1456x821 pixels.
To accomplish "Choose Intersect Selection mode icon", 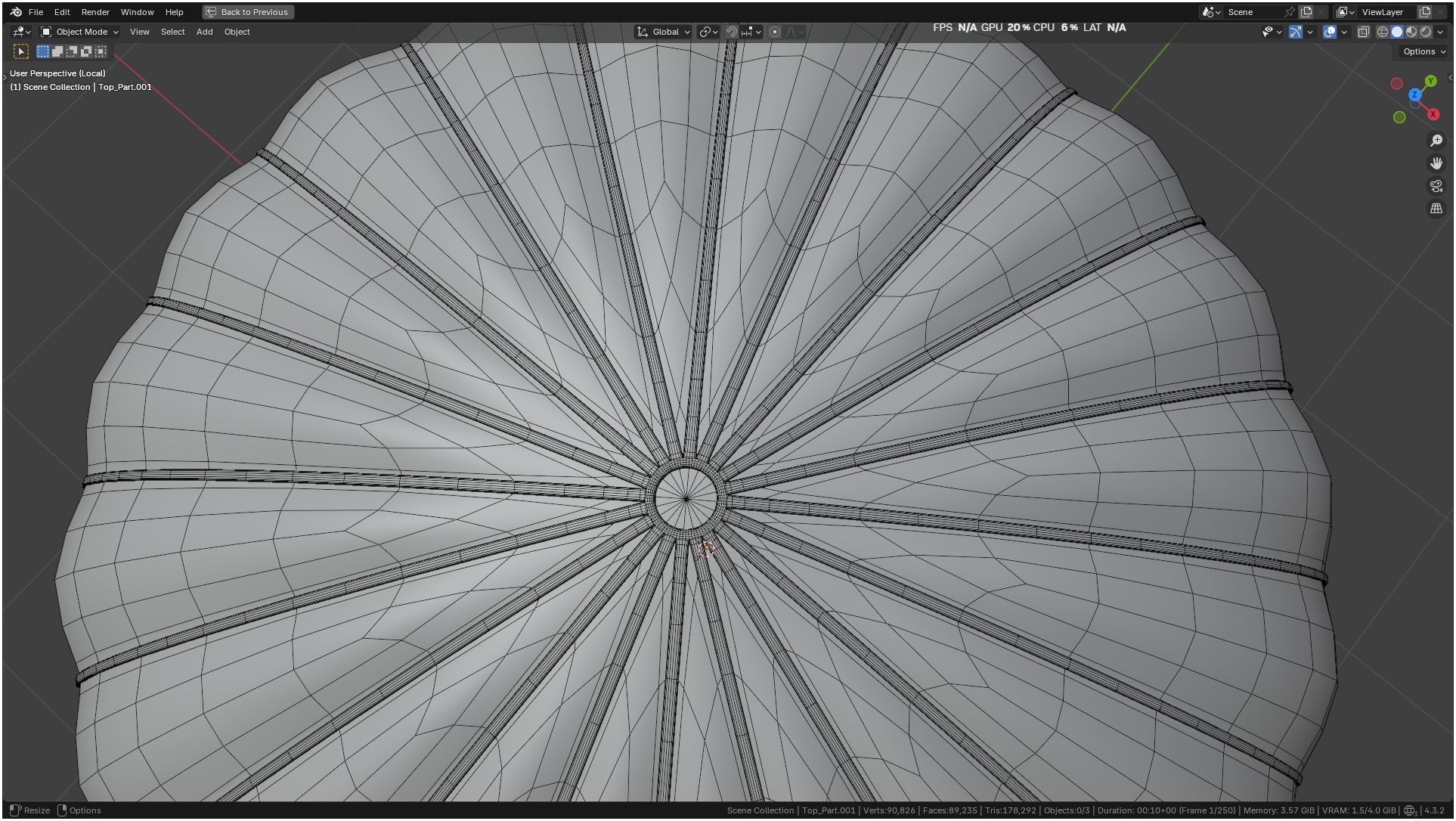I will point(101,51).
